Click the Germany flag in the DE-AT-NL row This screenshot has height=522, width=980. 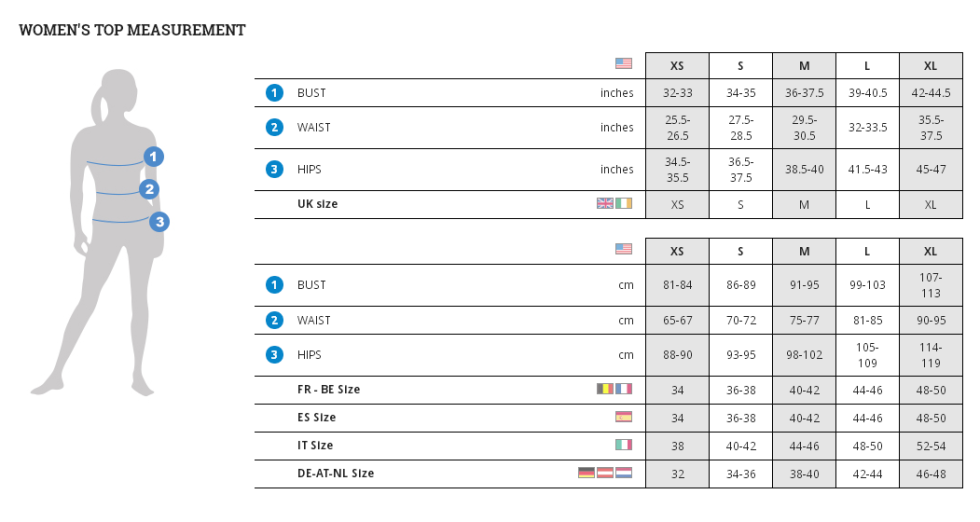coord(586,473)
